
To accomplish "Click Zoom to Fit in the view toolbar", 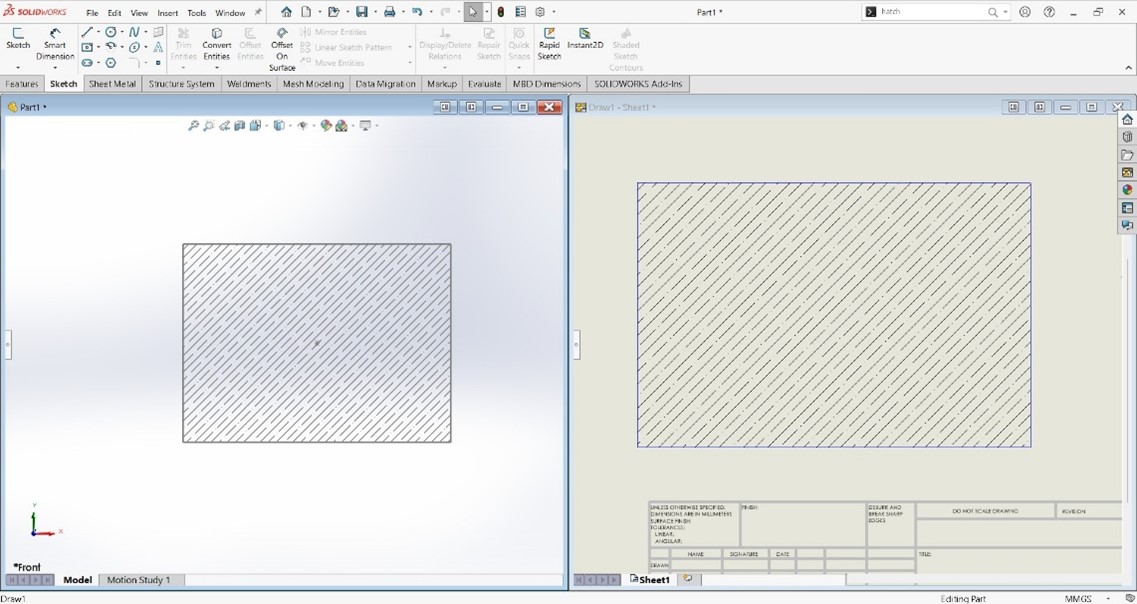I will click(194, 125).
